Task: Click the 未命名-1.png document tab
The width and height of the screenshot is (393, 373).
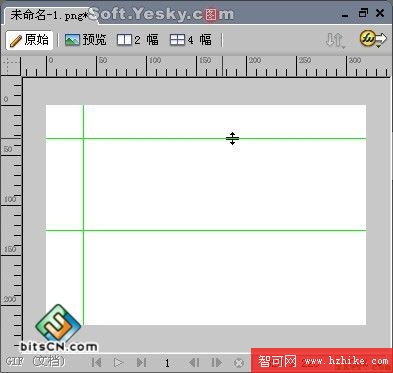Action: click(x=49, y=15)
